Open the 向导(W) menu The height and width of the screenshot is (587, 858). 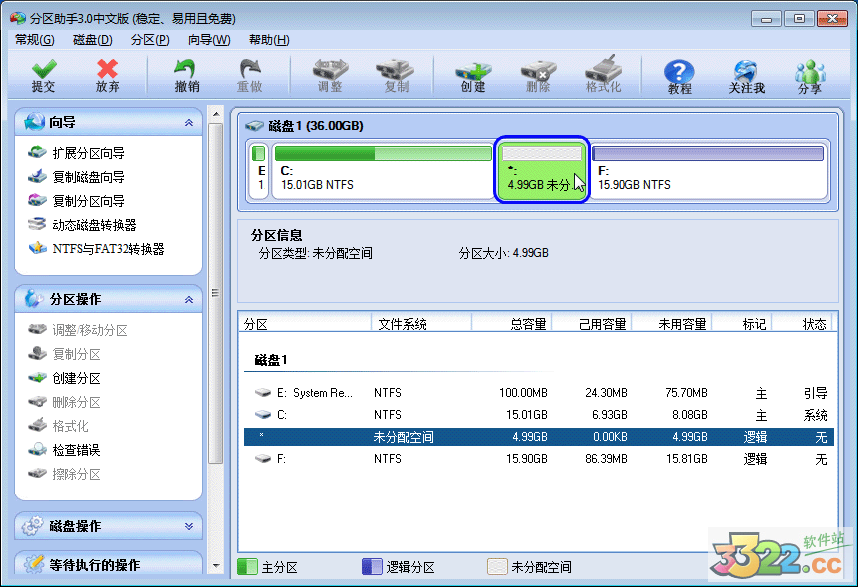coord(208,40)
